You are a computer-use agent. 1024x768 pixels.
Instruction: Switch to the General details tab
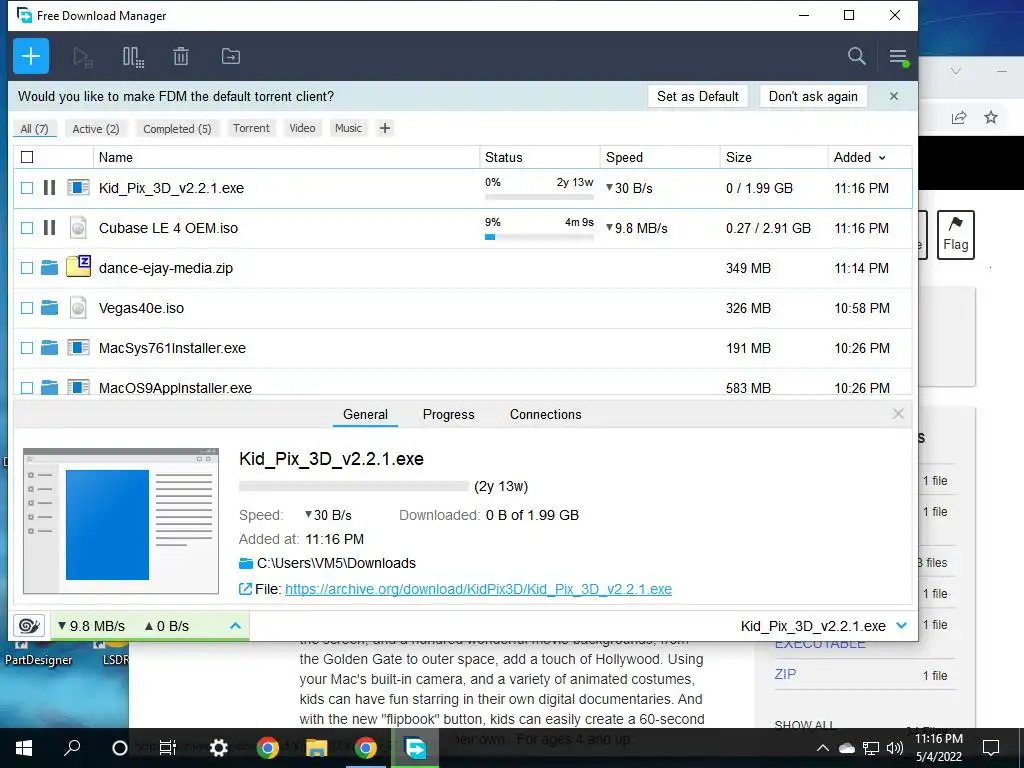pos(365,414)
